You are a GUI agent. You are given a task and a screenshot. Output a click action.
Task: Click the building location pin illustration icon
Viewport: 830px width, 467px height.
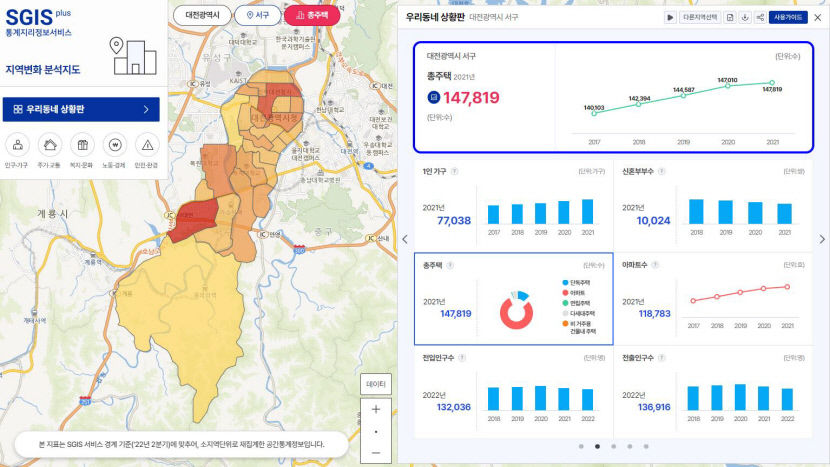[133, 56]
